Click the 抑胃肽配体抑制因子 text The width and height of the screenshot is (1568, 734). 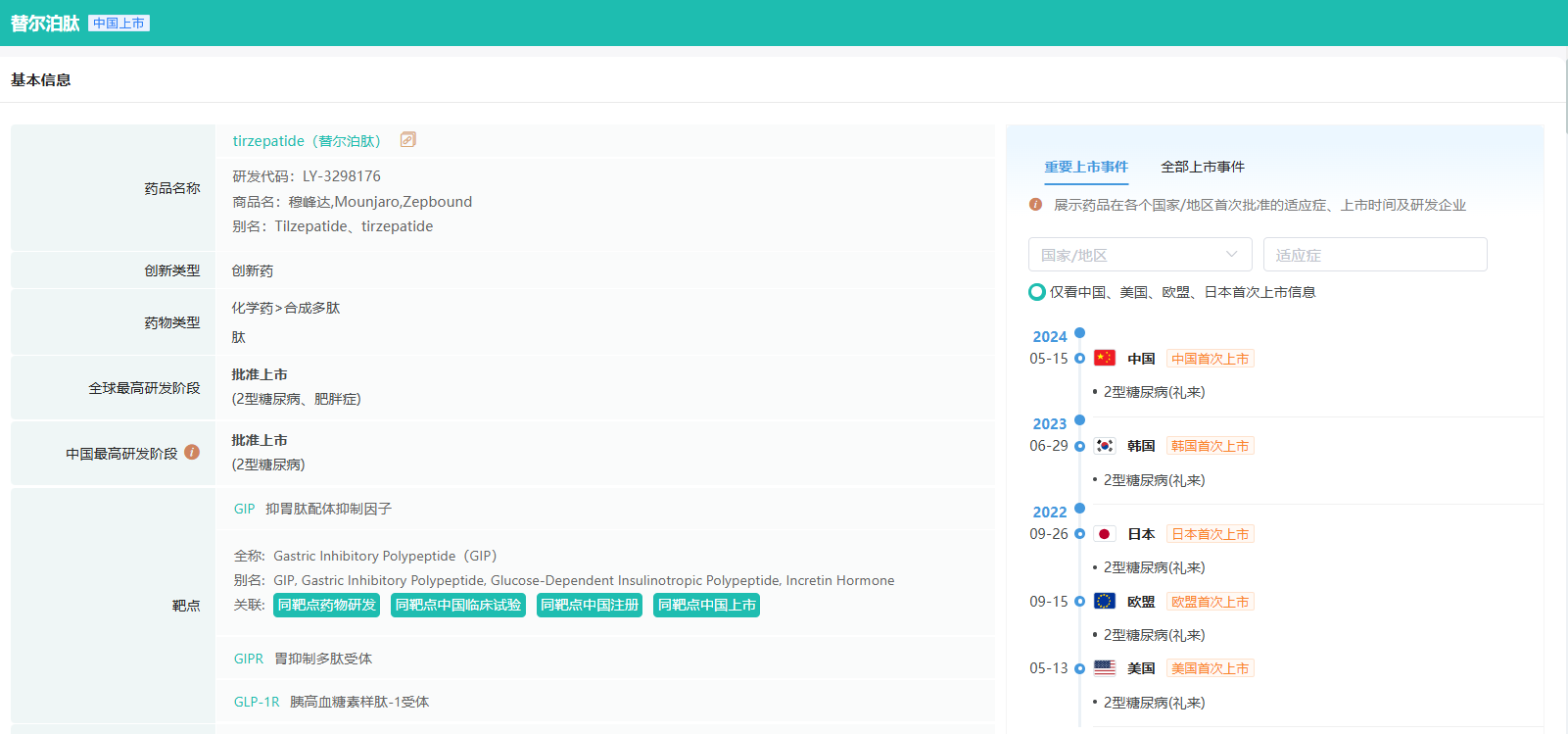[x=328, y=509]
